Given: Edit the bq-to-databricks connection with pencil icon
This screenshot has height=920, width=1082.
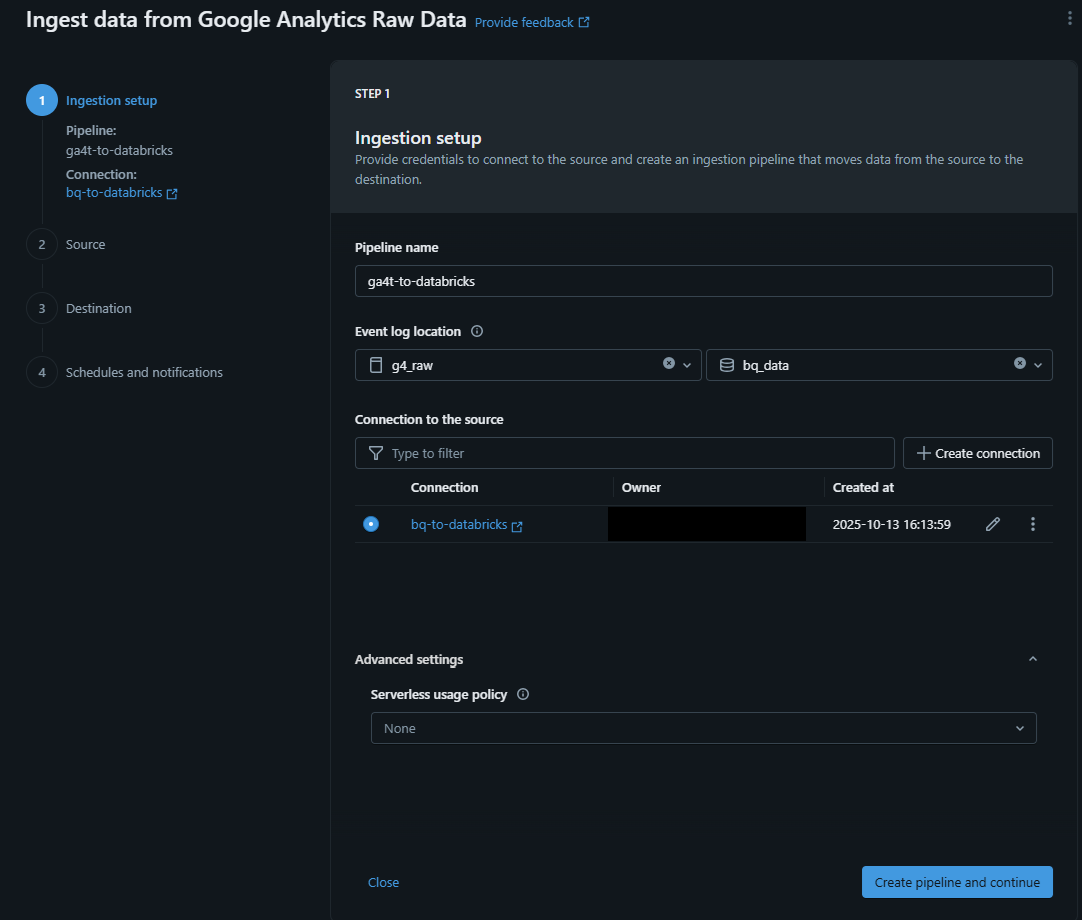Looking at the screenshot, I should pos(992,525).
